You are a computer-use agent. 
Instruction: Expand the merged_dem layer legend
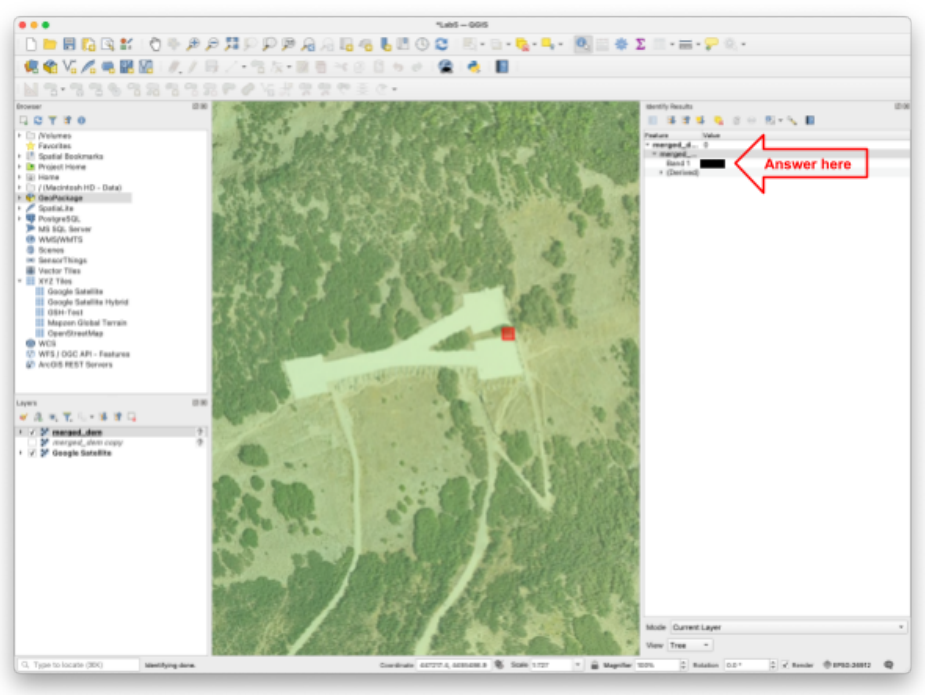tap(21, 432)
